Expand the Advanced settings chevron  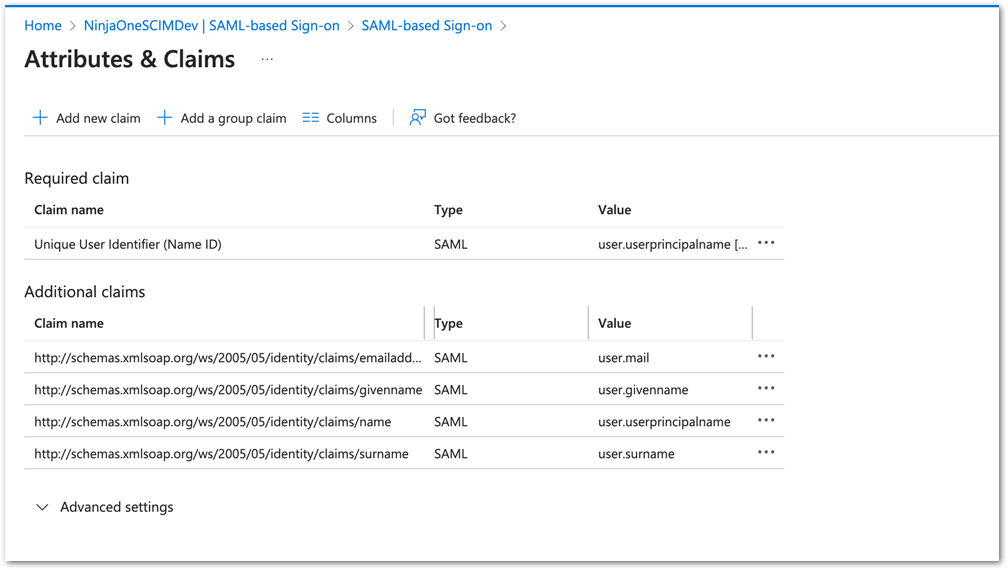pyautogui.click(x=42, y=507)
